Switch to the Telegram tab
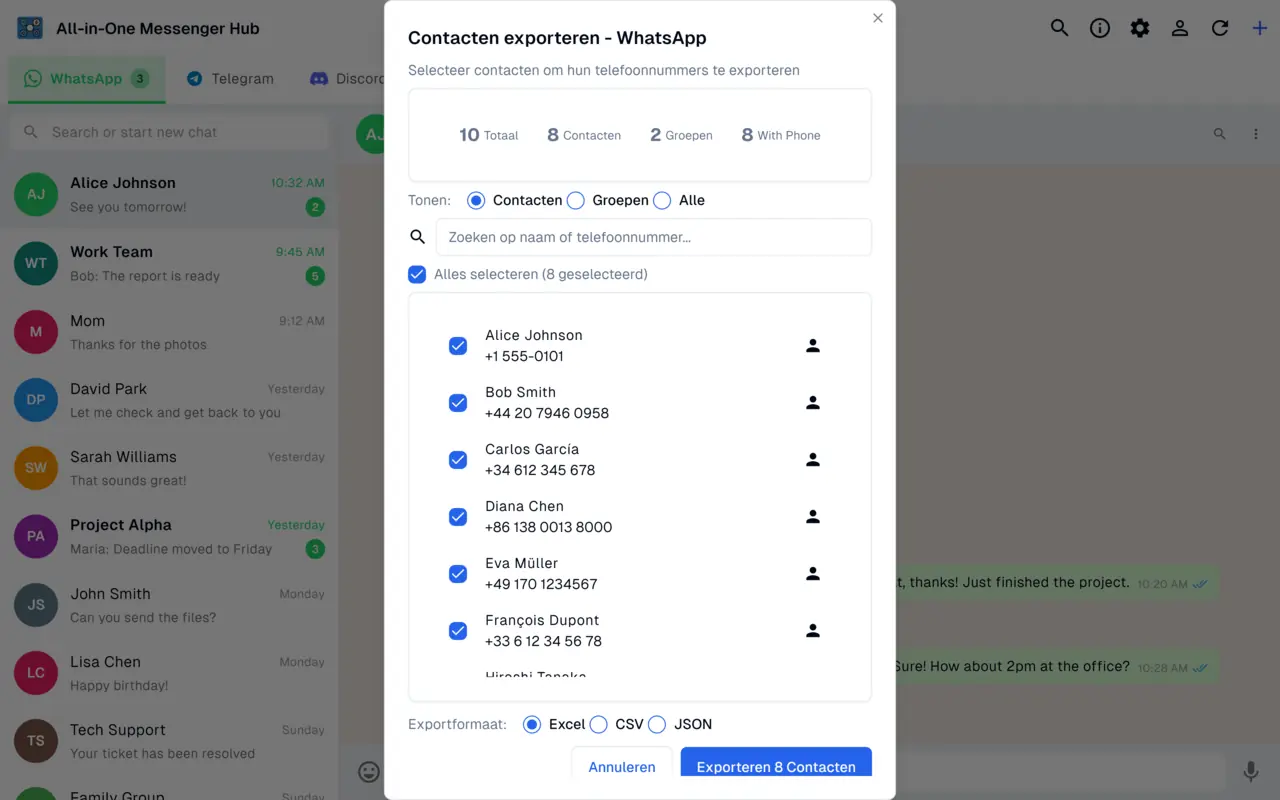 pyautogui.click(x=230, y=79)
